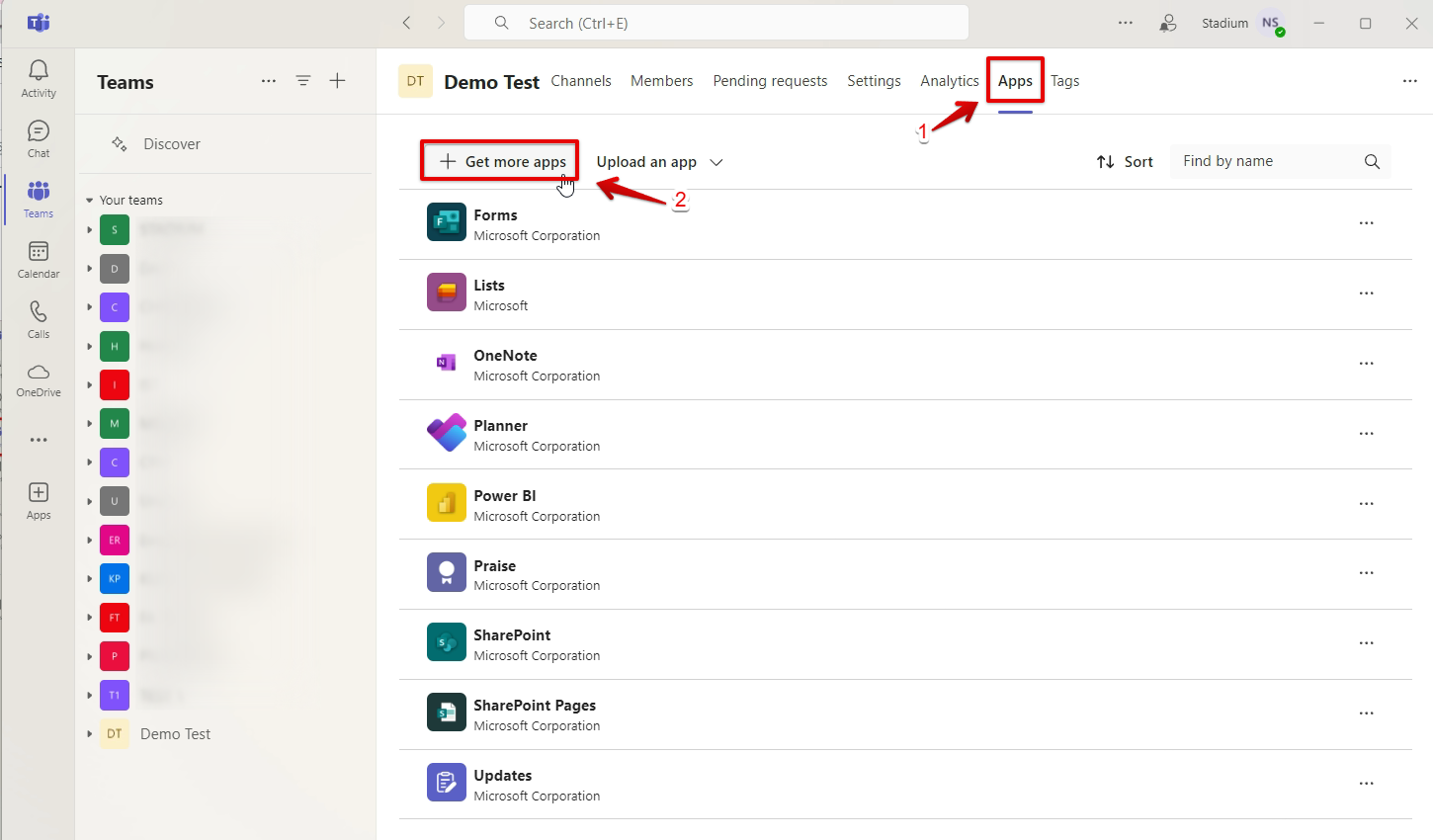
Task: Open more options for Updates row
Action: pyautogui.click(x=1366, y=784)
